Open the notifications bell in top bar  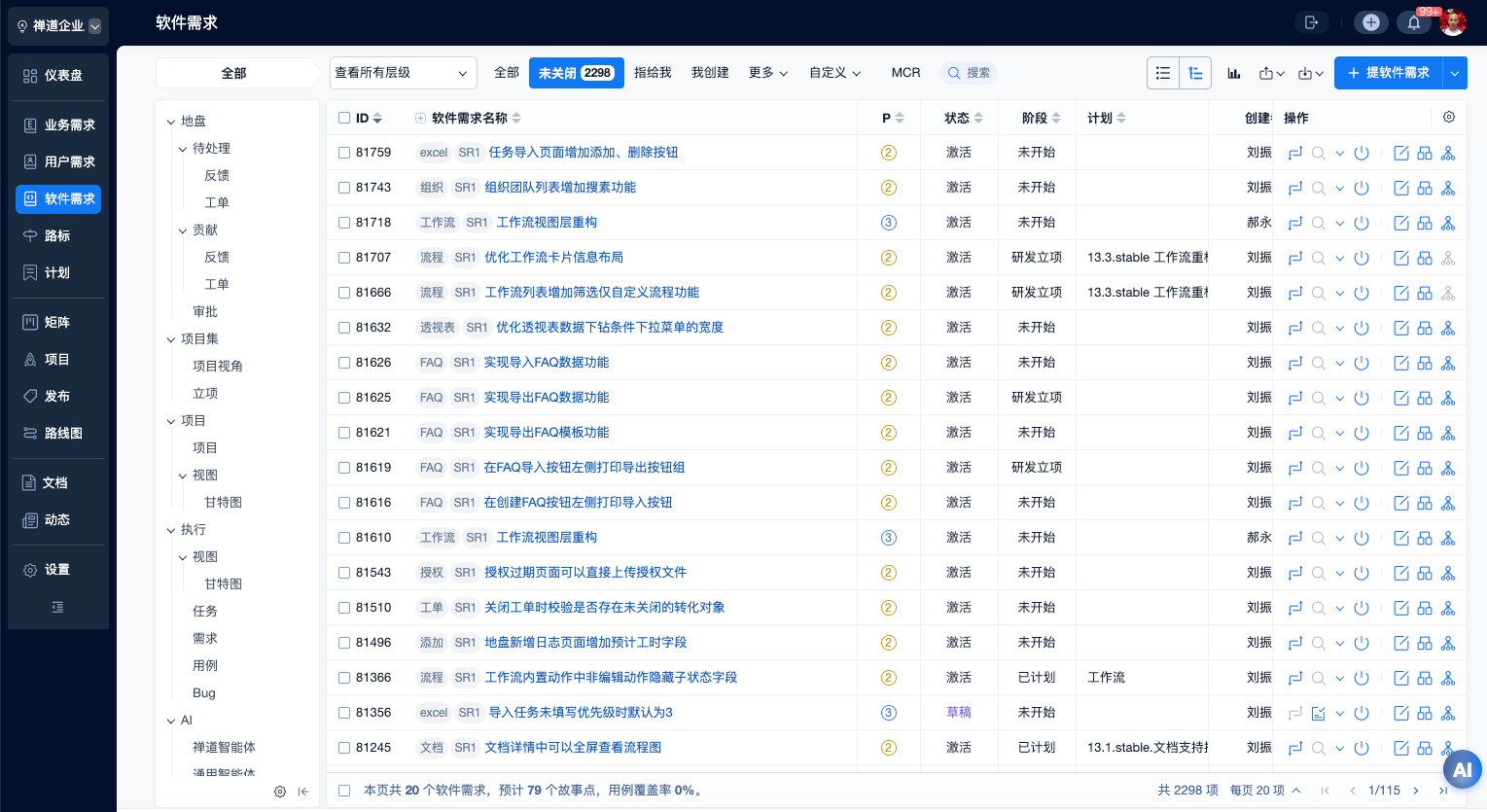click(1414, 22)
